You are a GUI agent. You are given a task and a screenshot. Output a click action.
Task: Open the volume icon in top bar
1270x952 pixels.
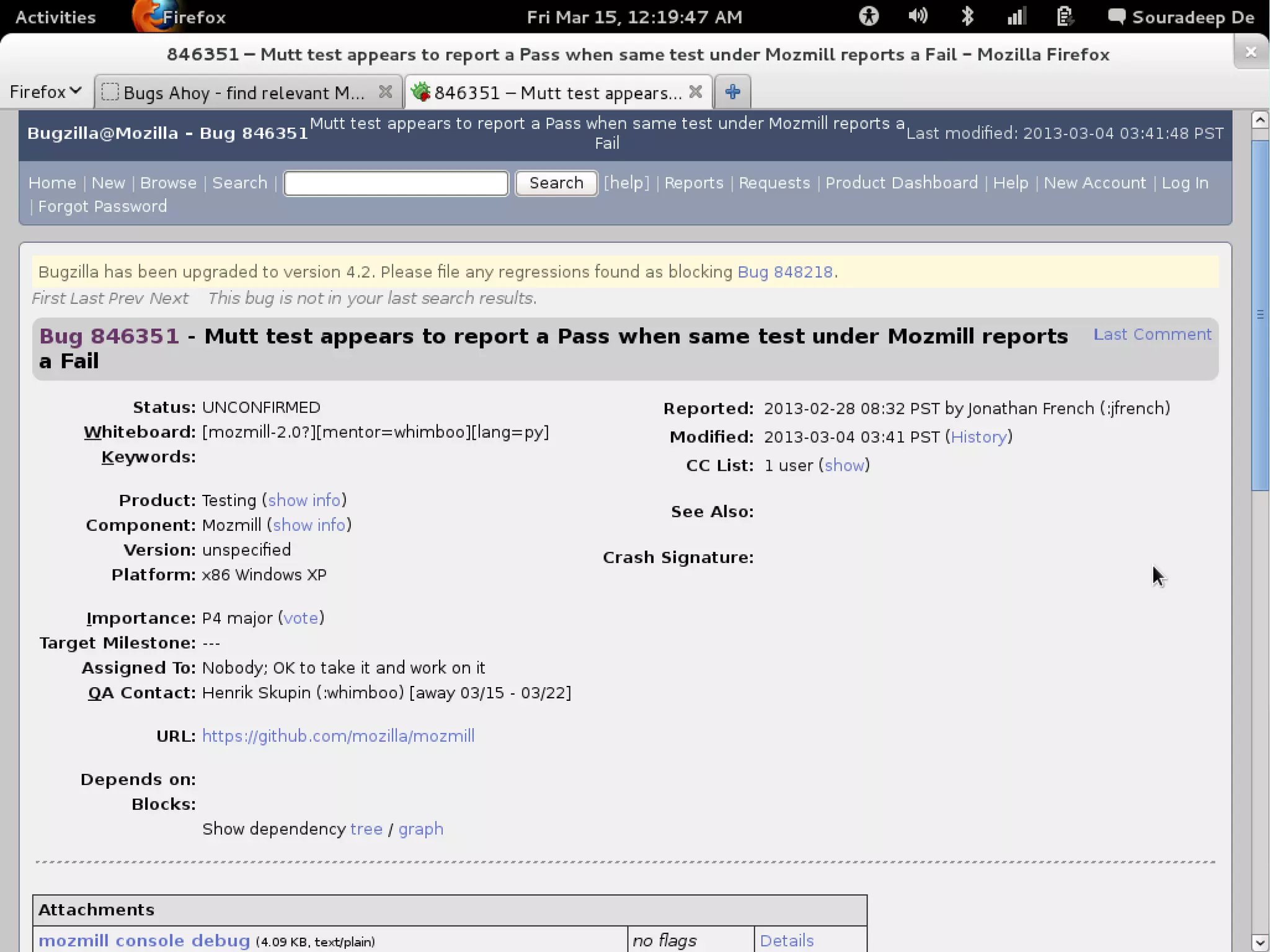tap(918, 17)
